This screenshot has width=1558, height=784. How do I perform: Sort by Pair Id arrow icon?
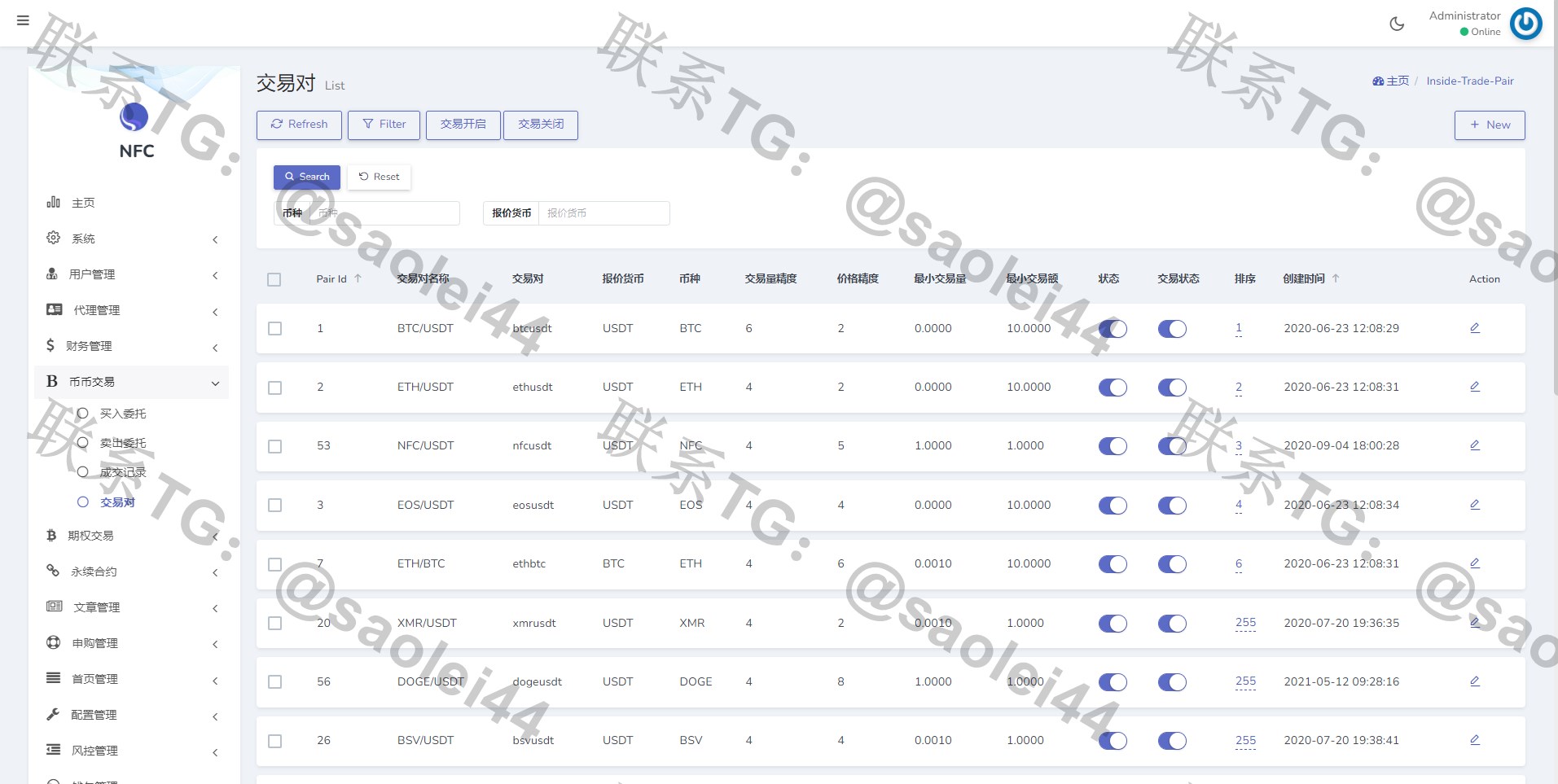coord(358,278)
